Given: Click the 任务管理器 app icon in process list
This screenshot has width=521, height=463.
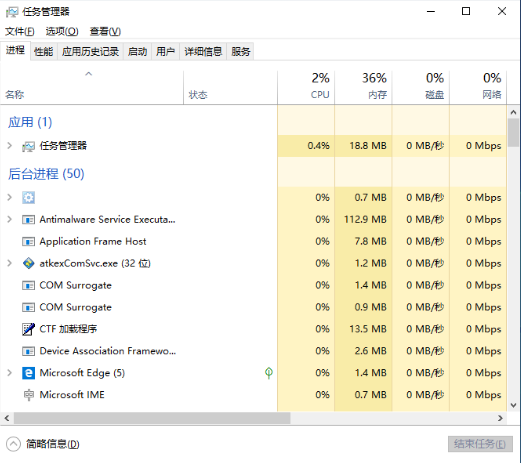Looking at the screenshot, I should (28, 146).
